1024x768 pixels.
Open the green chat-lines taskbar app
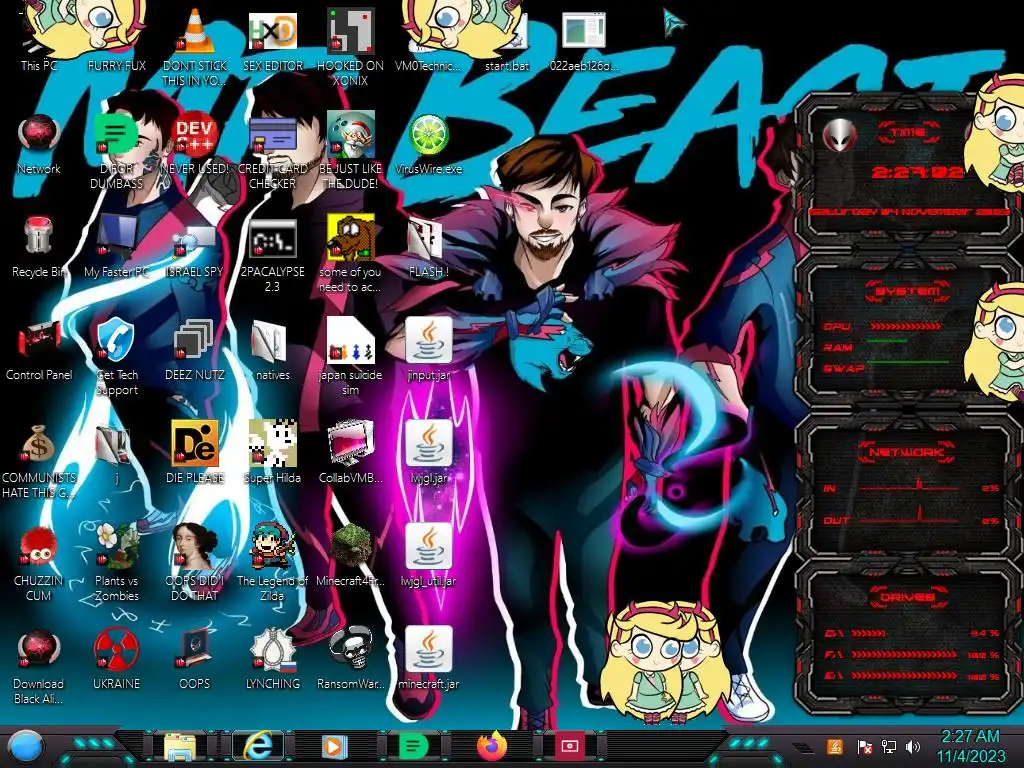(413, 746)
